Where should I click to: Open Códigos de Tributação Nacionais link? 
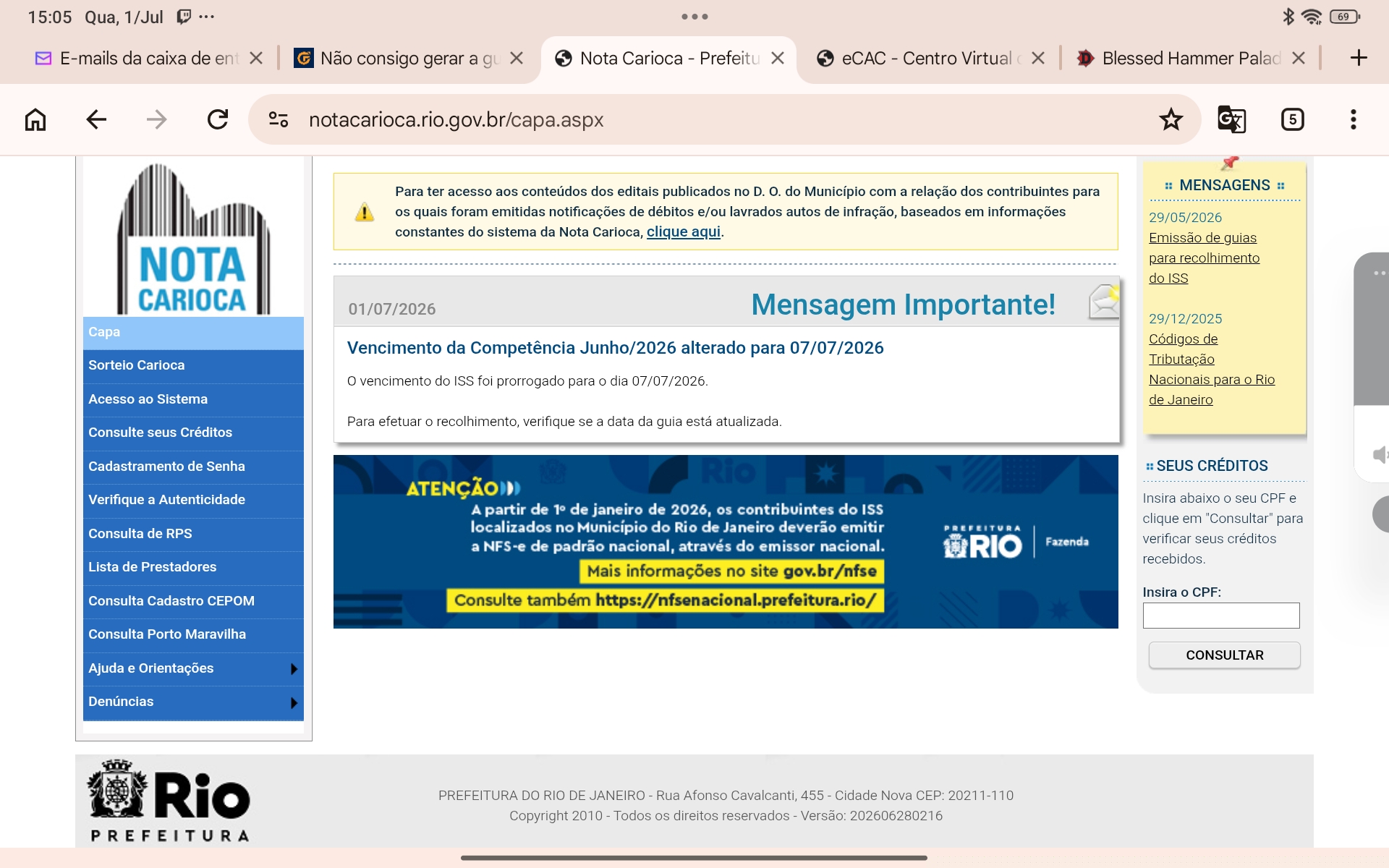(1212, 370)
